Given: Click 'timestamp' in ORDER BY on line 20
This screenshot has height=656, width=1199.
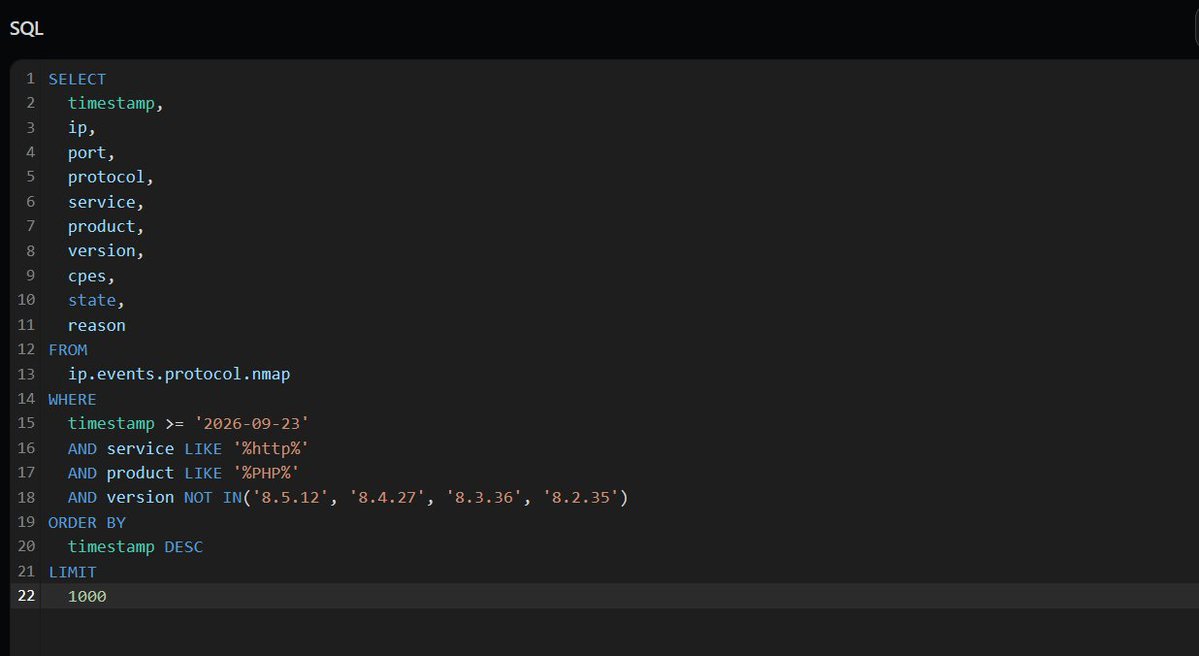Looking at the screenshot, I should tap(111, 547).
